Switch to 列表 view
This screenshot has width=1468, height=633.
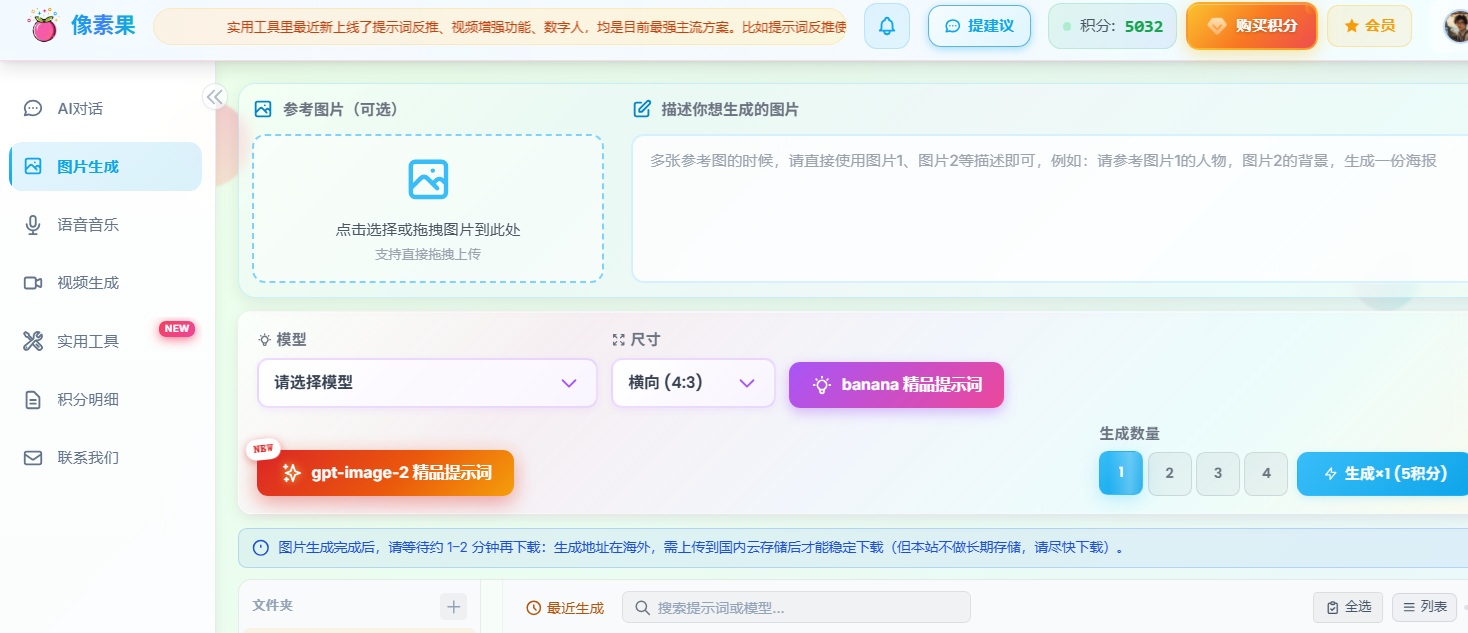point(1425,607)
